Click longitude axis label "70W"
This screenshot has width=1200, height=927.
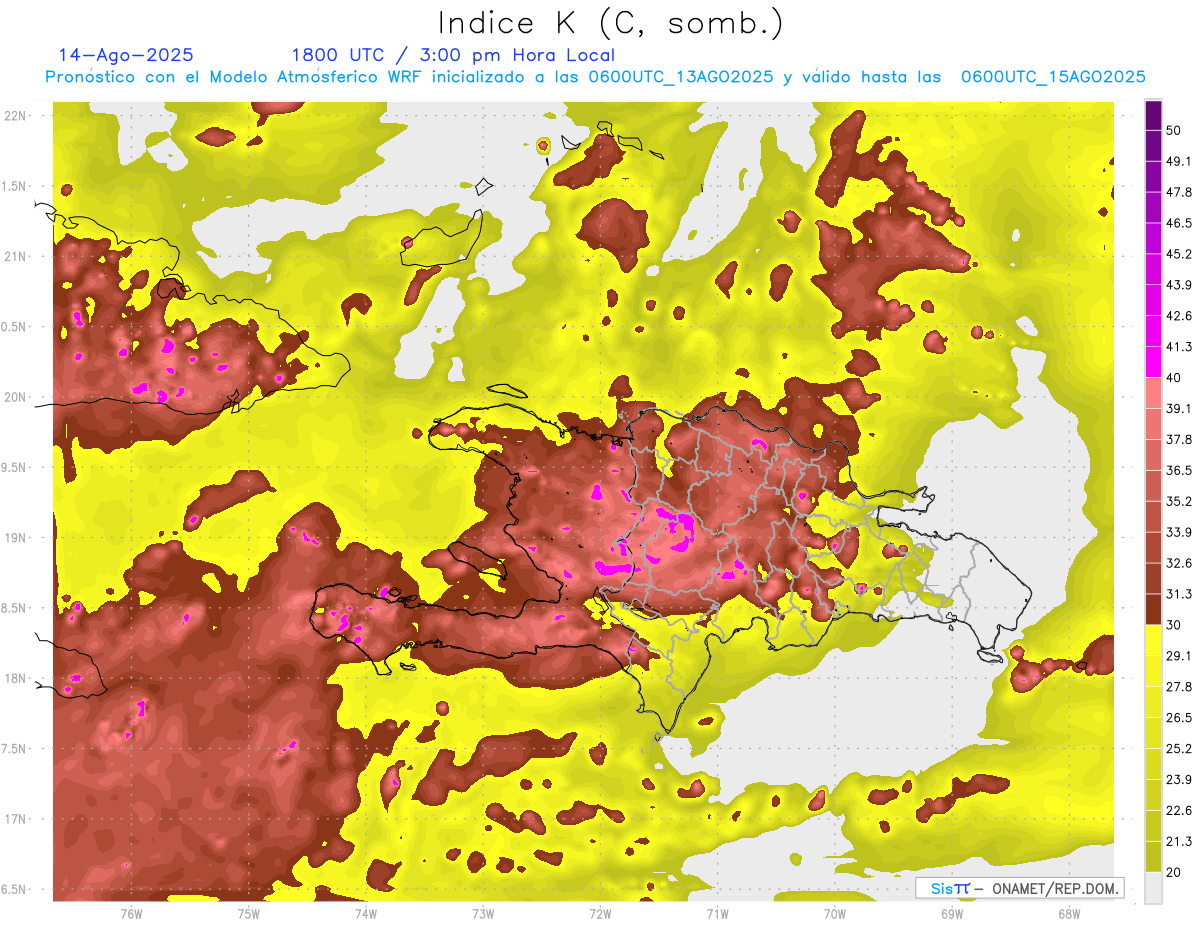[x=834, y=914]
